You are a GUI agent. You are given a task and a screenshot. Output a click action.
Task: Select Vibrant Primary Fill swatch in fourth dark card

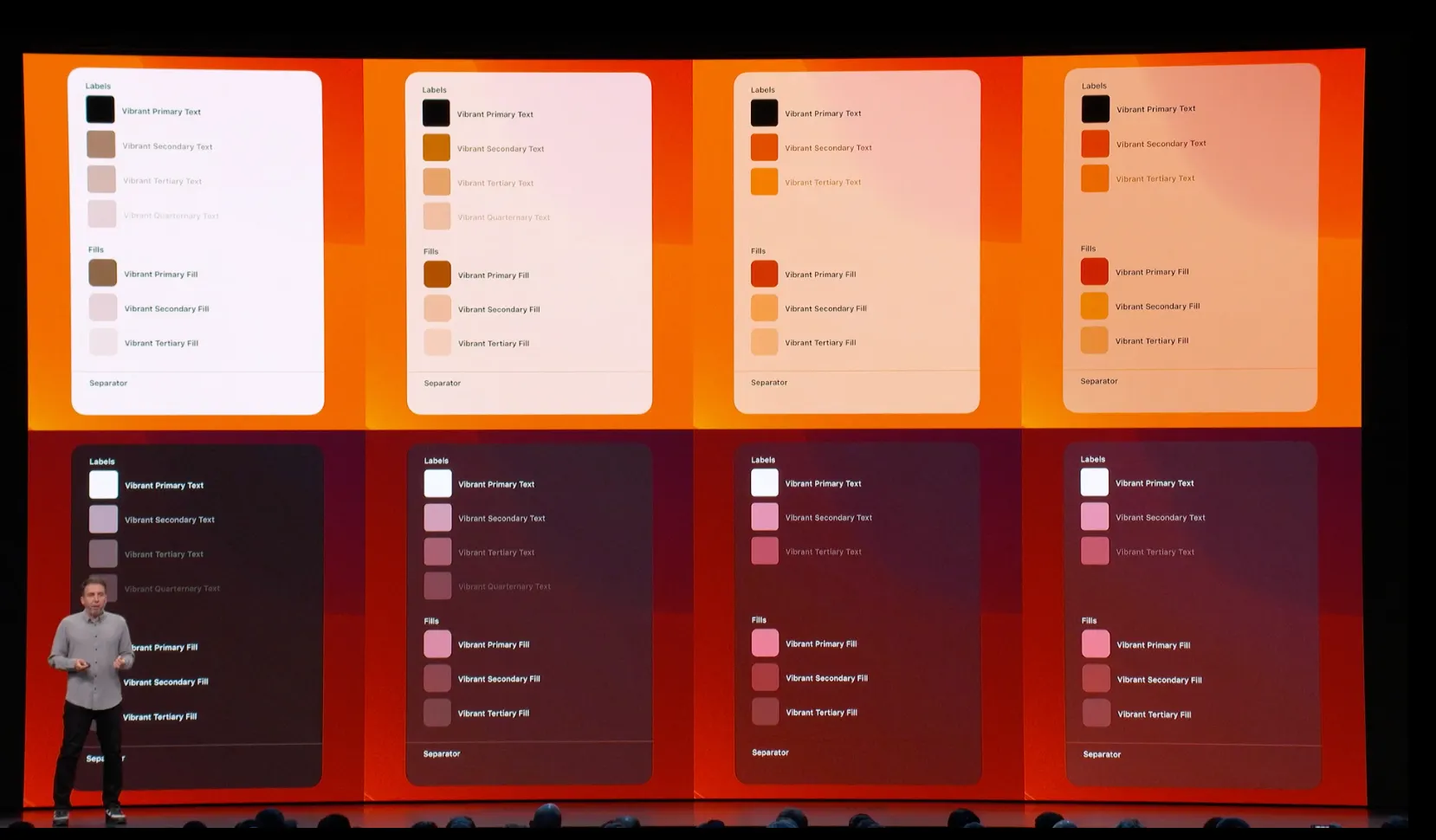(1096, 644)
